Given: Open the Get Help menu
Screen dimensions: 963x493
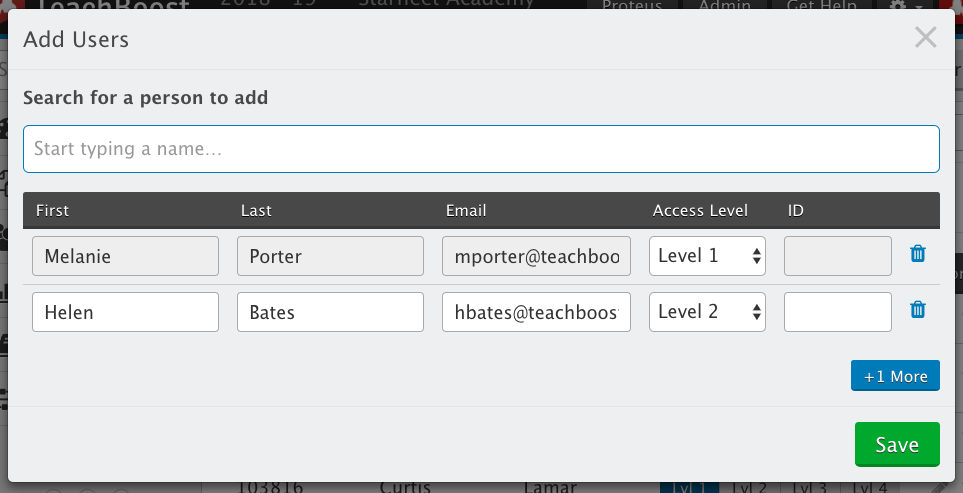Looking at the screenshot, I should pos(821,5).
